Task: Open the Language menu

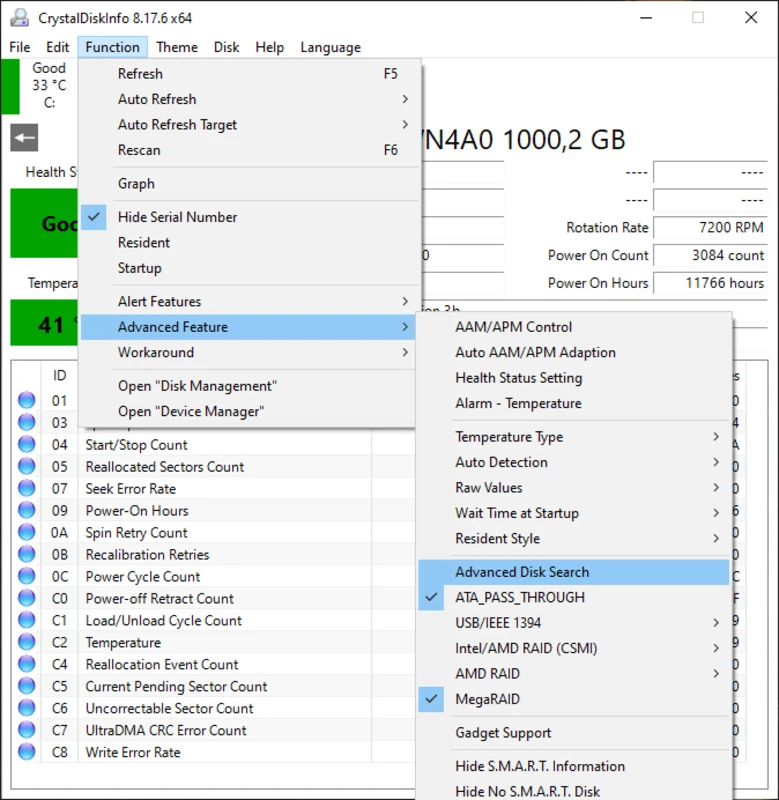Action: pyautogui.click(x=330, y=47)
